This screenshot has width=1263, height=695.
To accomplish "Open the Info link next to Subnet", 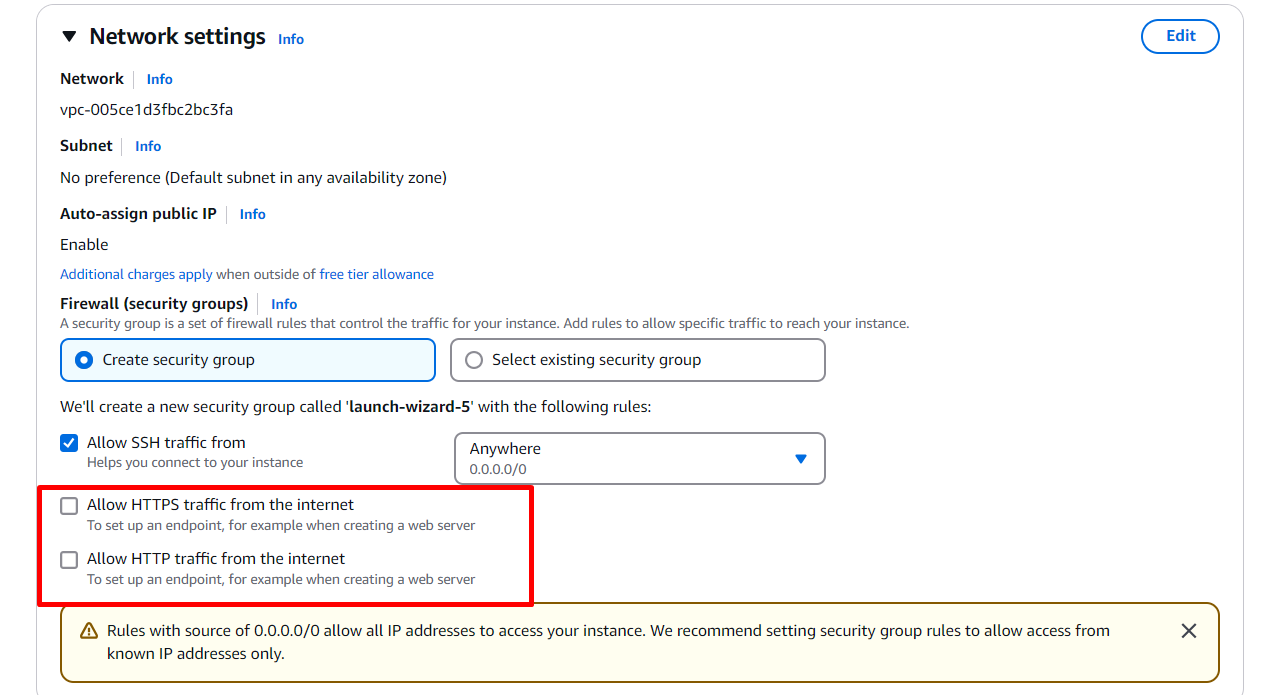I will pos(148,146).
